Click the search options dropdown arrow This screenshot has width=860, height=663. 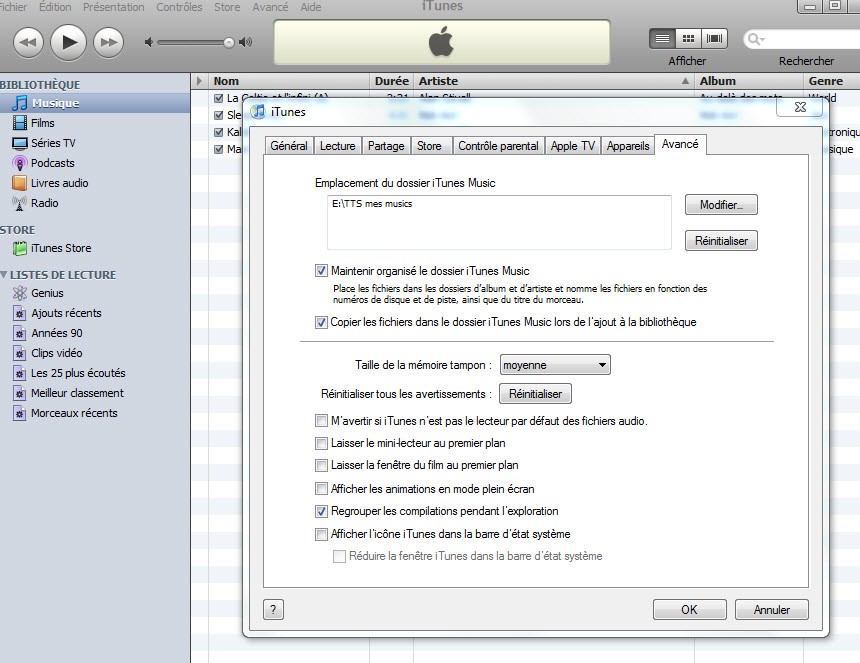point(762,39)
